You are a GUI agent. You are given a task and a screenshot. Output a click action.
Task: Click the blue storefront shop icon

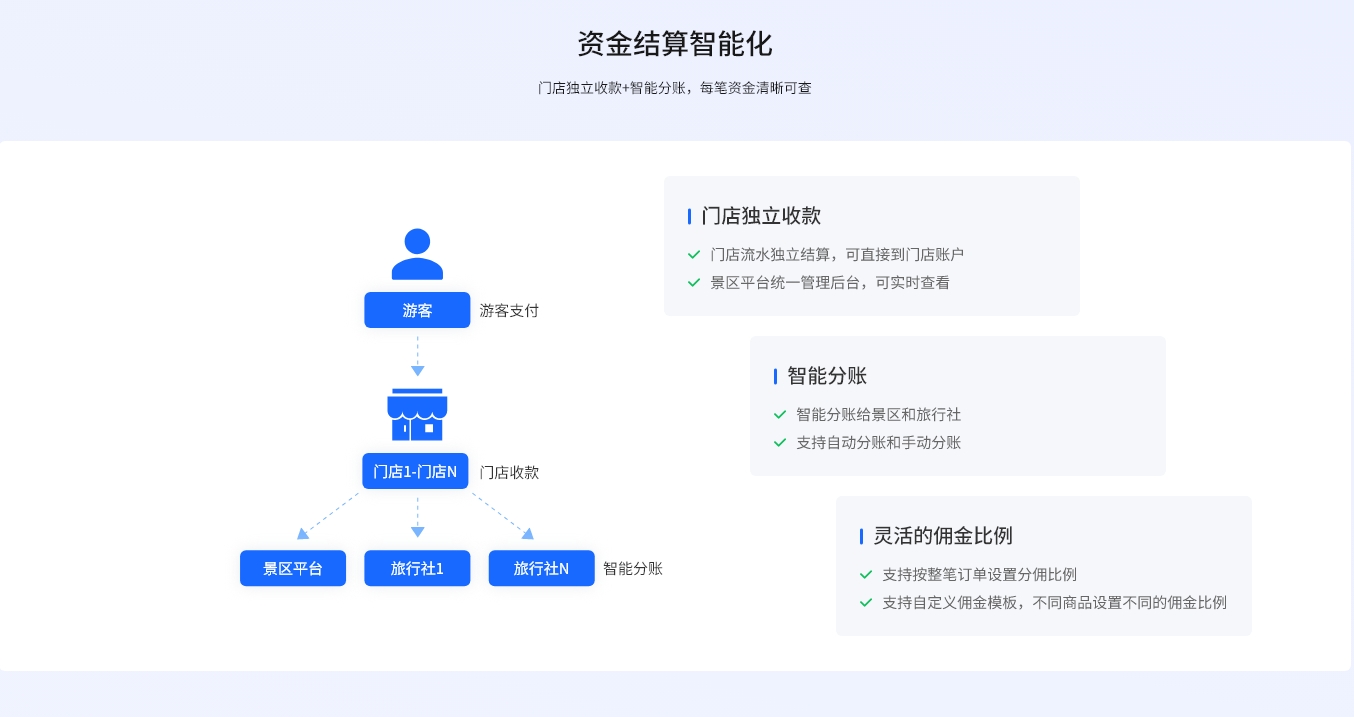tap(417, 414)
